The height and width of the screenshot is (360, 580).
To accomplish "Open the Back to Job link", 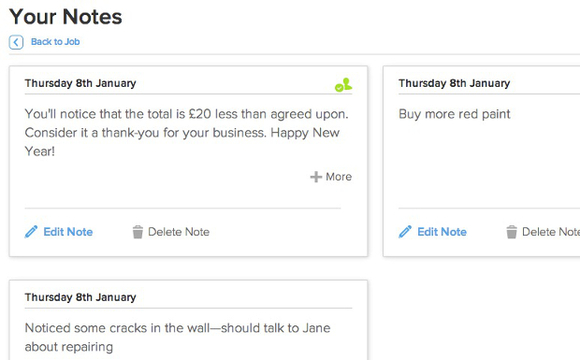I will (55, 42).
